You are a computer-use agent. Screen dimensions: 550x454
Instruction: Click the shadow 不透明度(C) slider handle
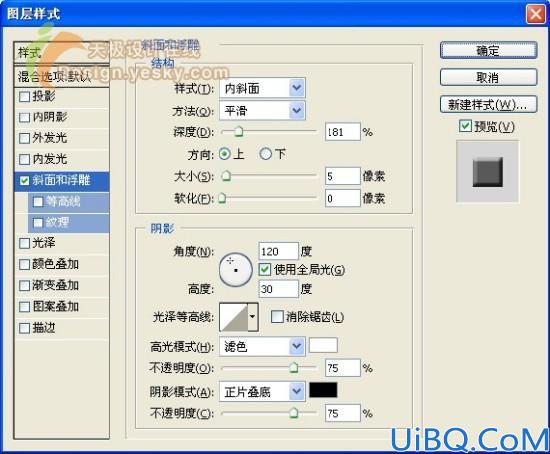coord(294,413)
